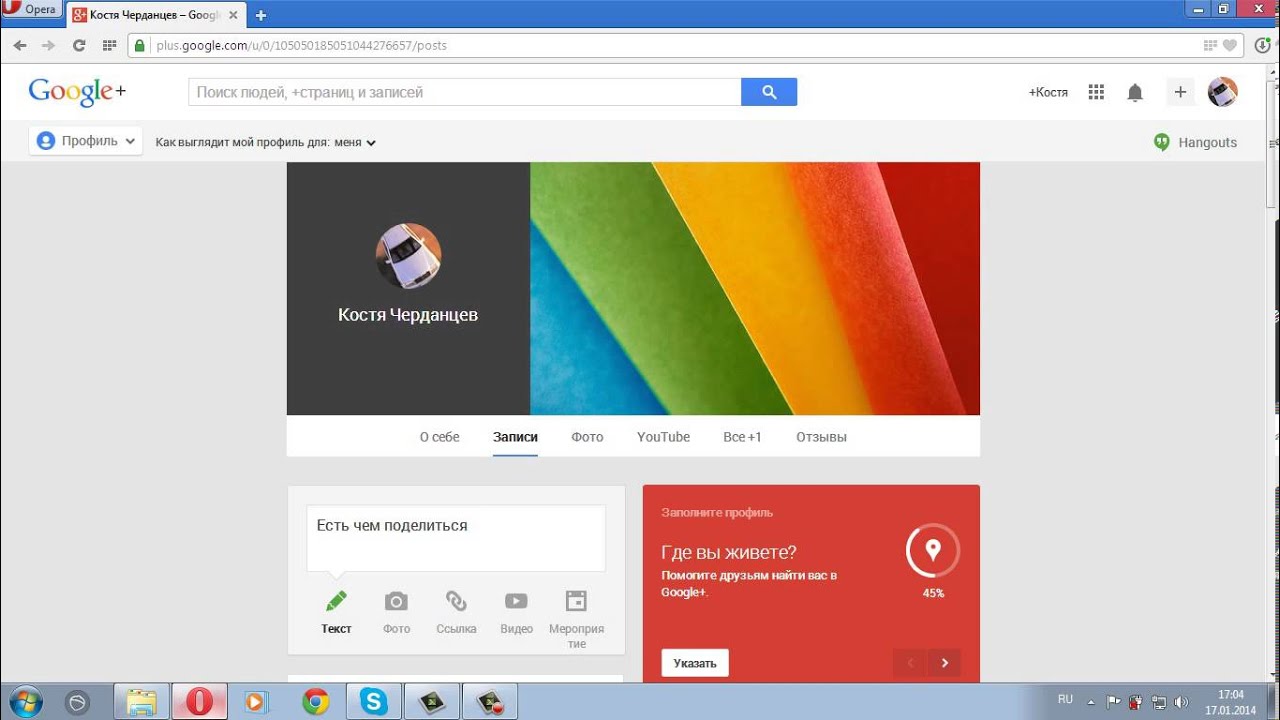Click the green padlock in address bar
Viewport: 1280px width, 720px height.
pos(140,45)
